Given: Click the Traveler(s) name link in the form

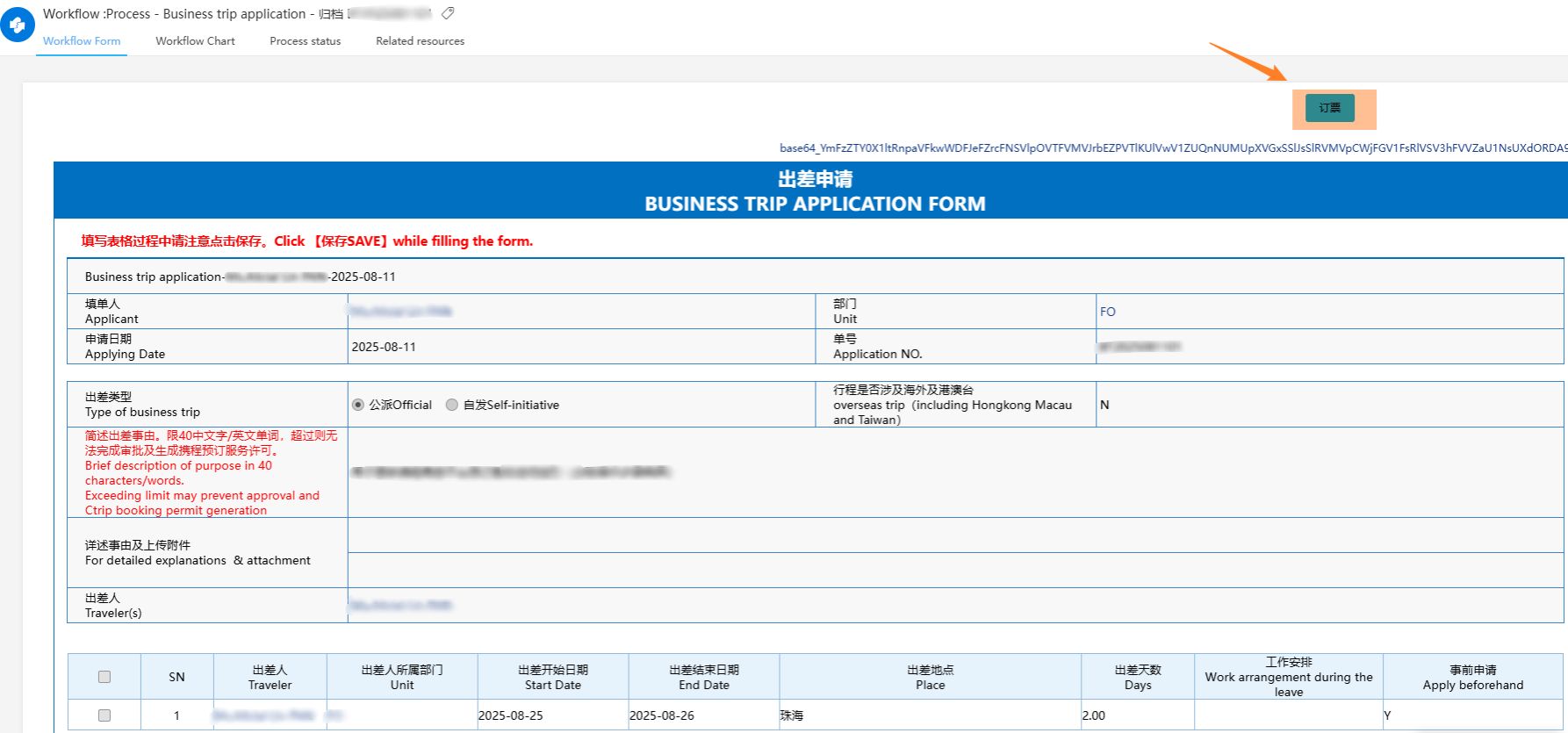Looking at the screenshot, I should click(401, 605).
